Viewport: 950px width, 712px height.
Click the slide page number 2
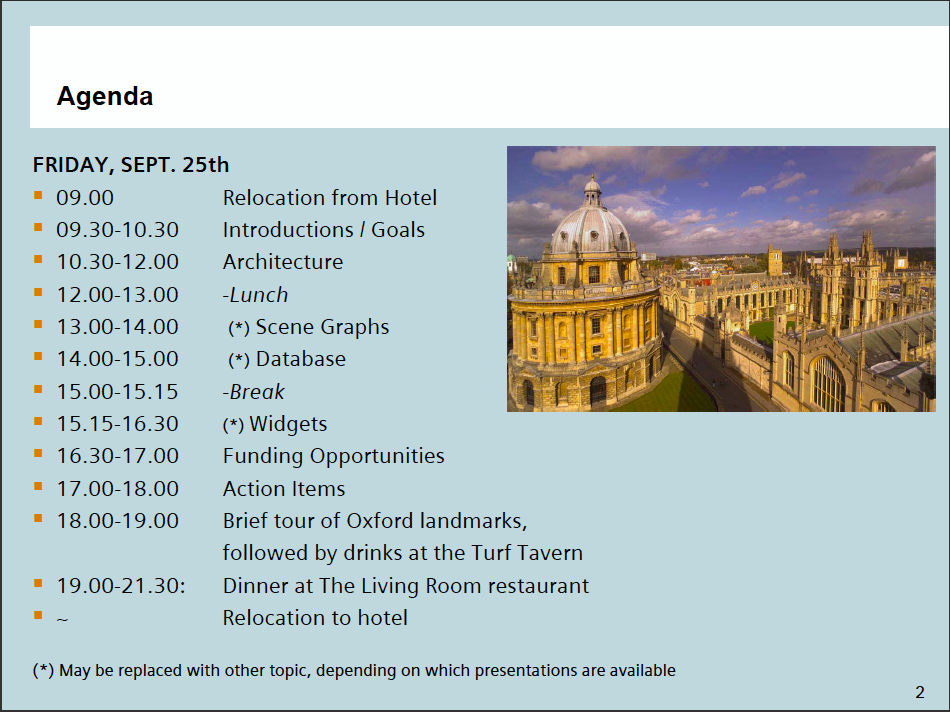(919, 692)
